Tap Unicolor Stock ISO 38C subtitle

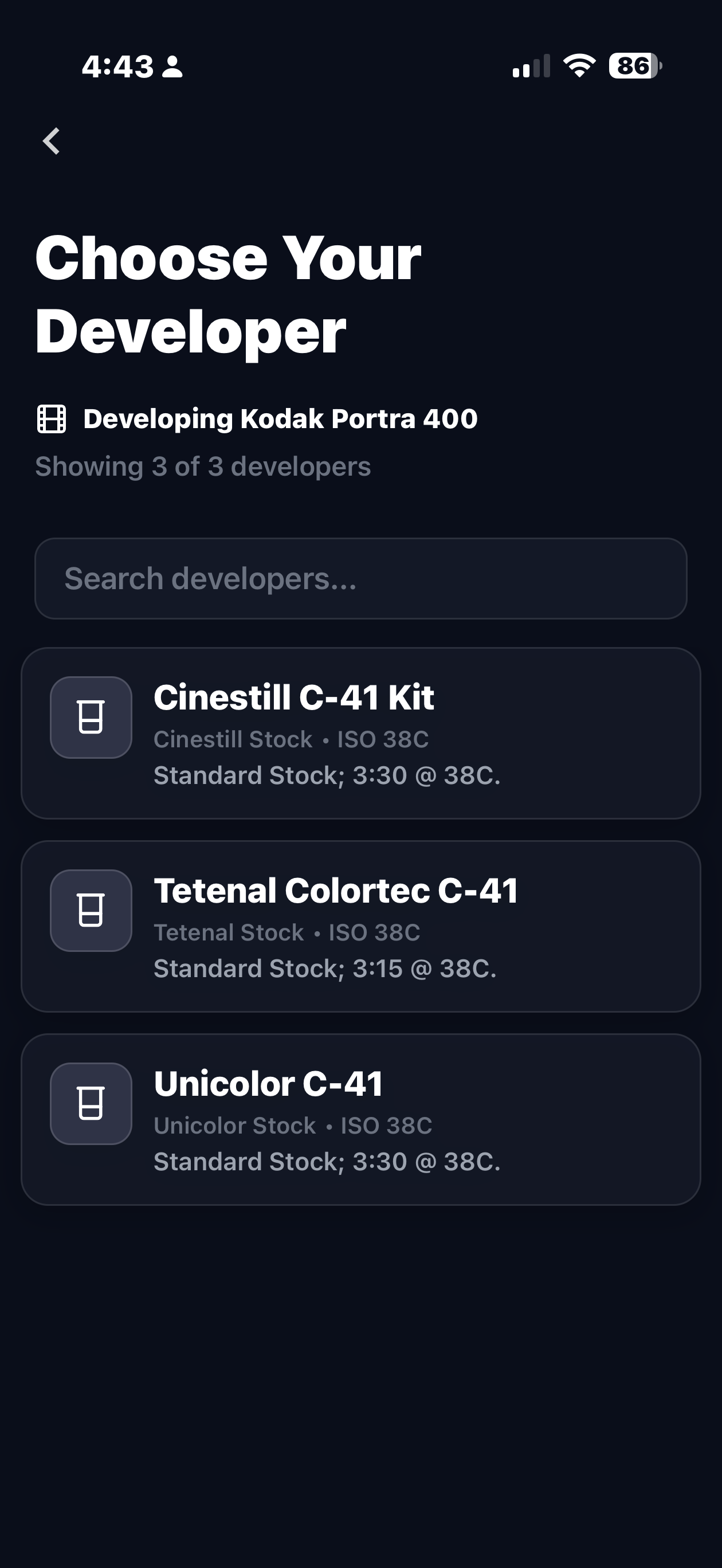point(293,1126)
